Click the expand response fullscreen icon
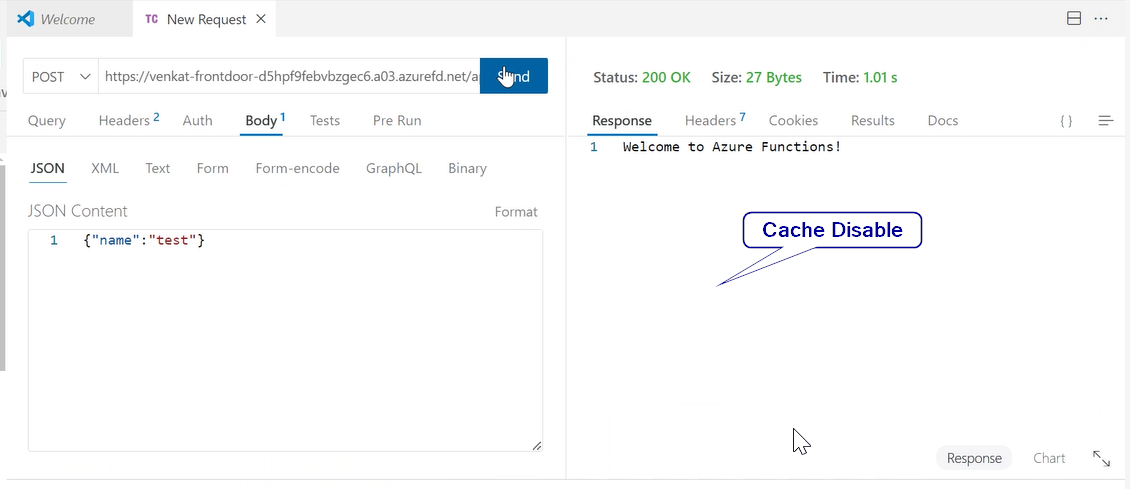This screenshot has height=489, width=1130. [1101, 458]
